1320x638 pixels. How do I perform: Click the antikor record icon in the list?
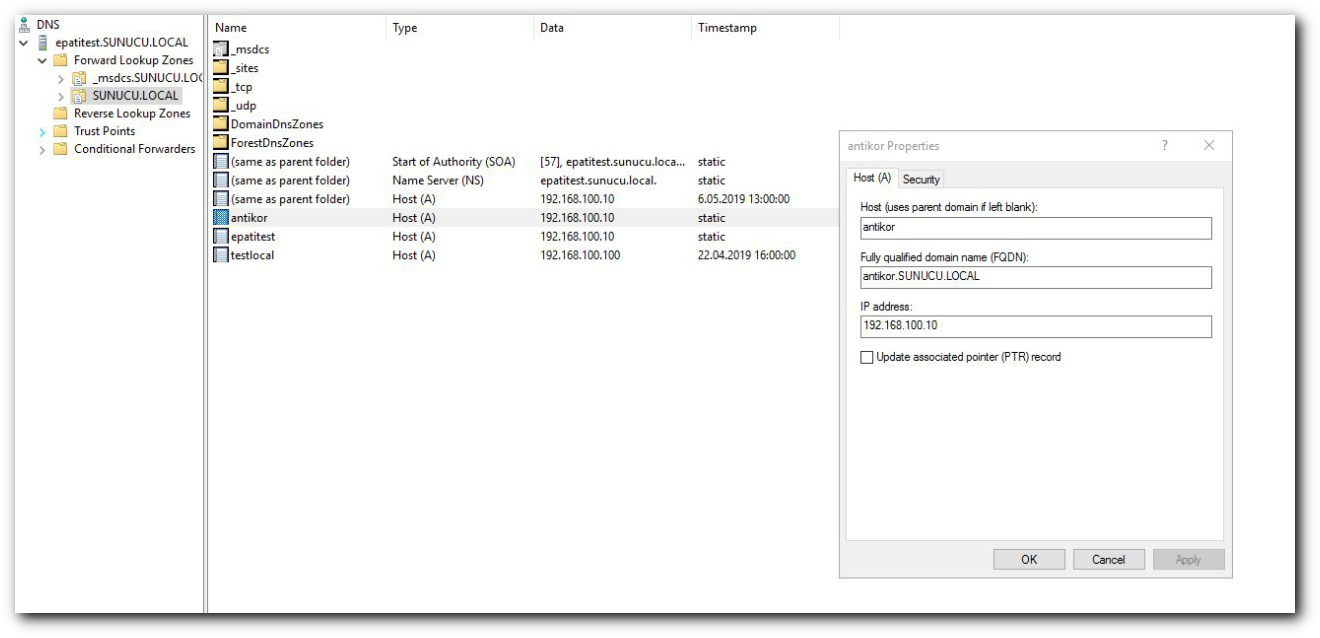221,218
